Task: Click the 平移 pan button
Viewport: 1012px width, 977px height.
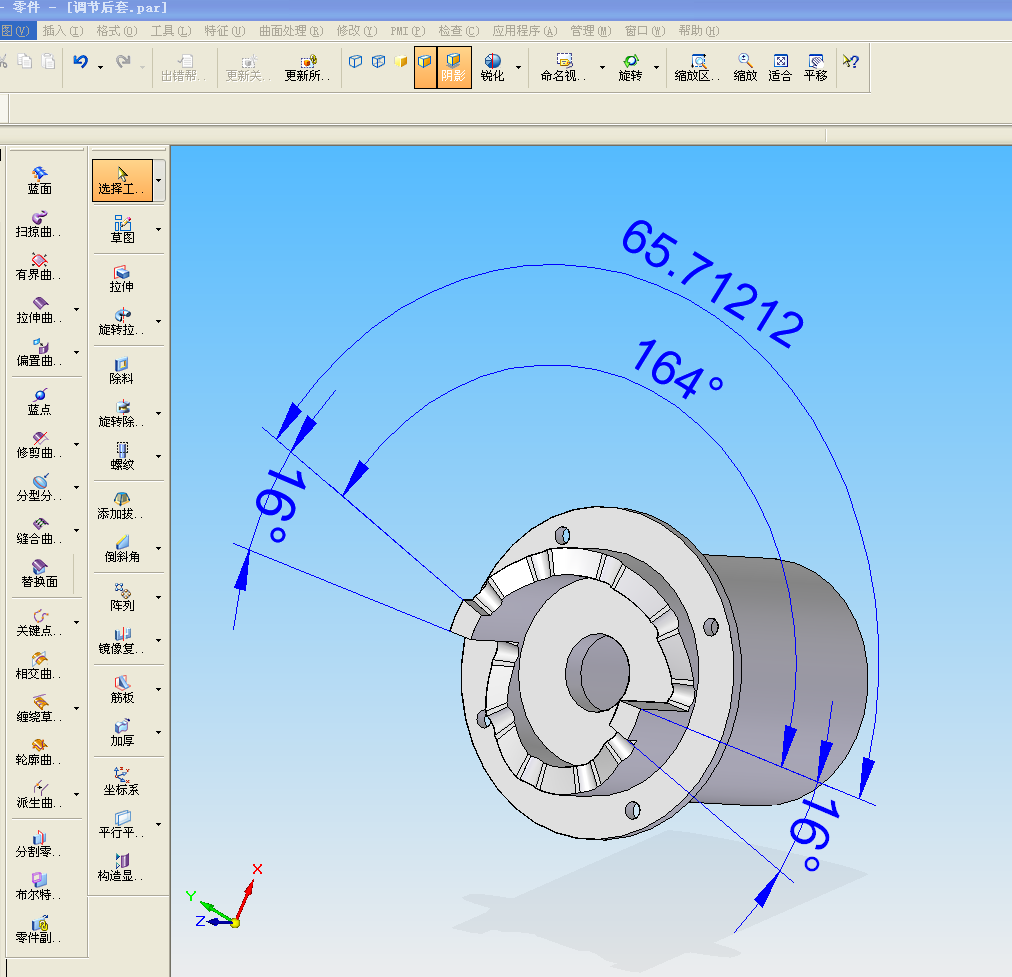Action: 816,67
